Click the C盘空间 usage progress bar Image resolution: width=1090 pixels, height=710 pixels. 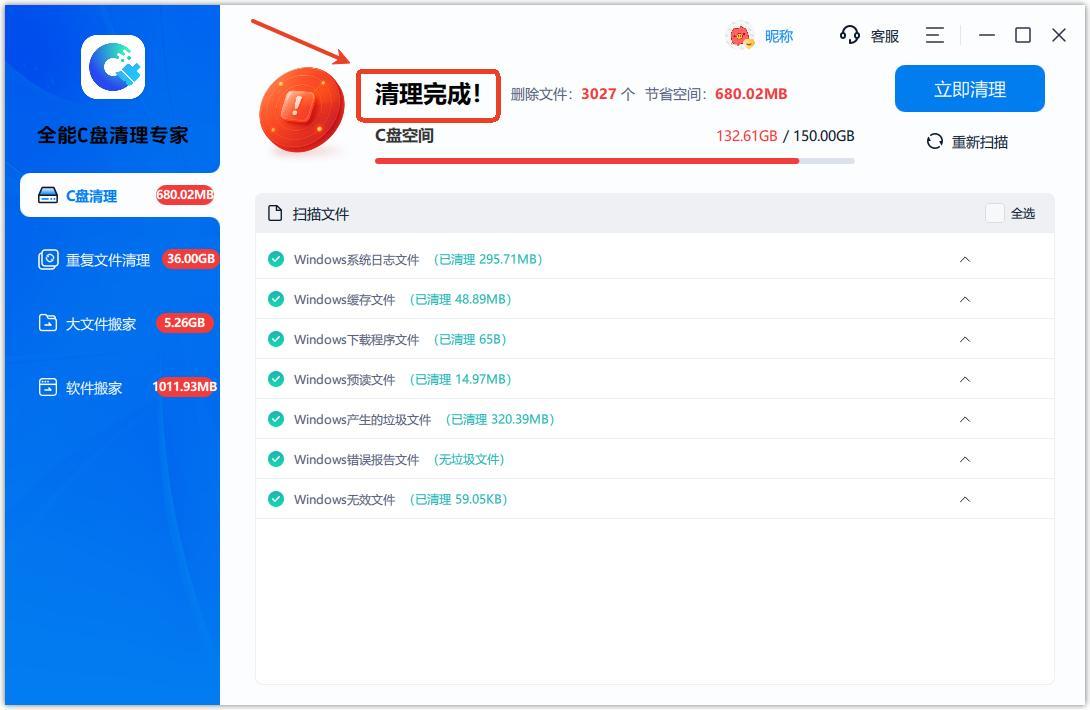[614, 160]
